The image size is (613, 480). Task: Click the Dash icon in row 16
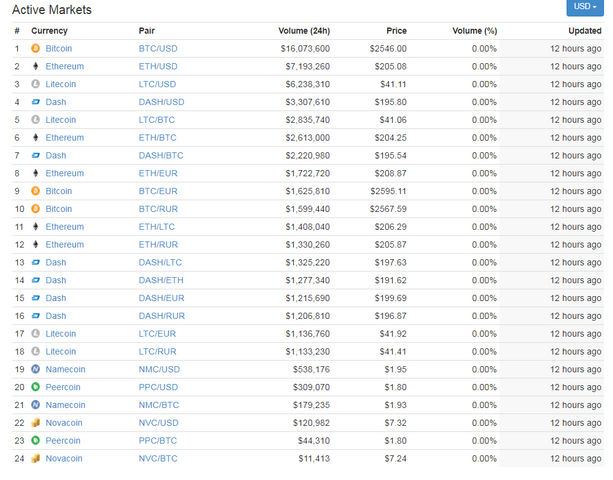point(36,316)
